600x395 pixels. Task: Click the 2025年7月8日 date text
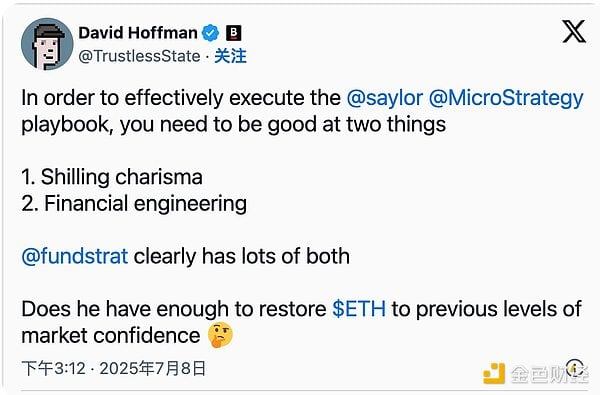click(x=153, y=369)
